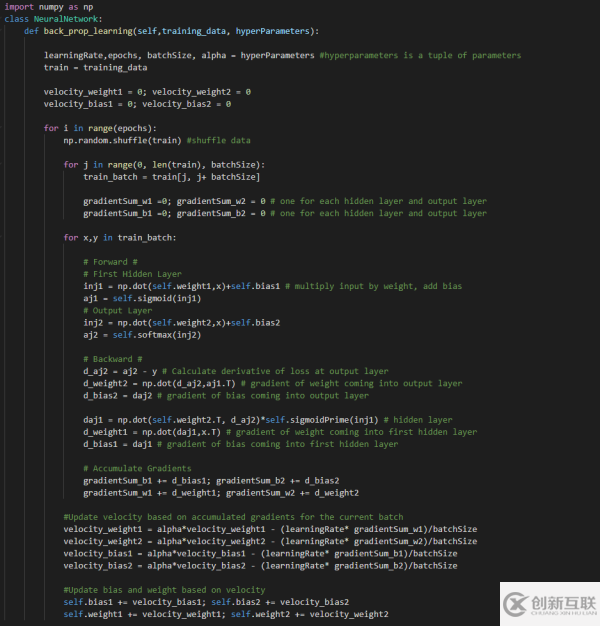The image size is (600, 626).
Task: Click the 'gradientSum_b1 += d_bias1' line
Action: [211, 481]
